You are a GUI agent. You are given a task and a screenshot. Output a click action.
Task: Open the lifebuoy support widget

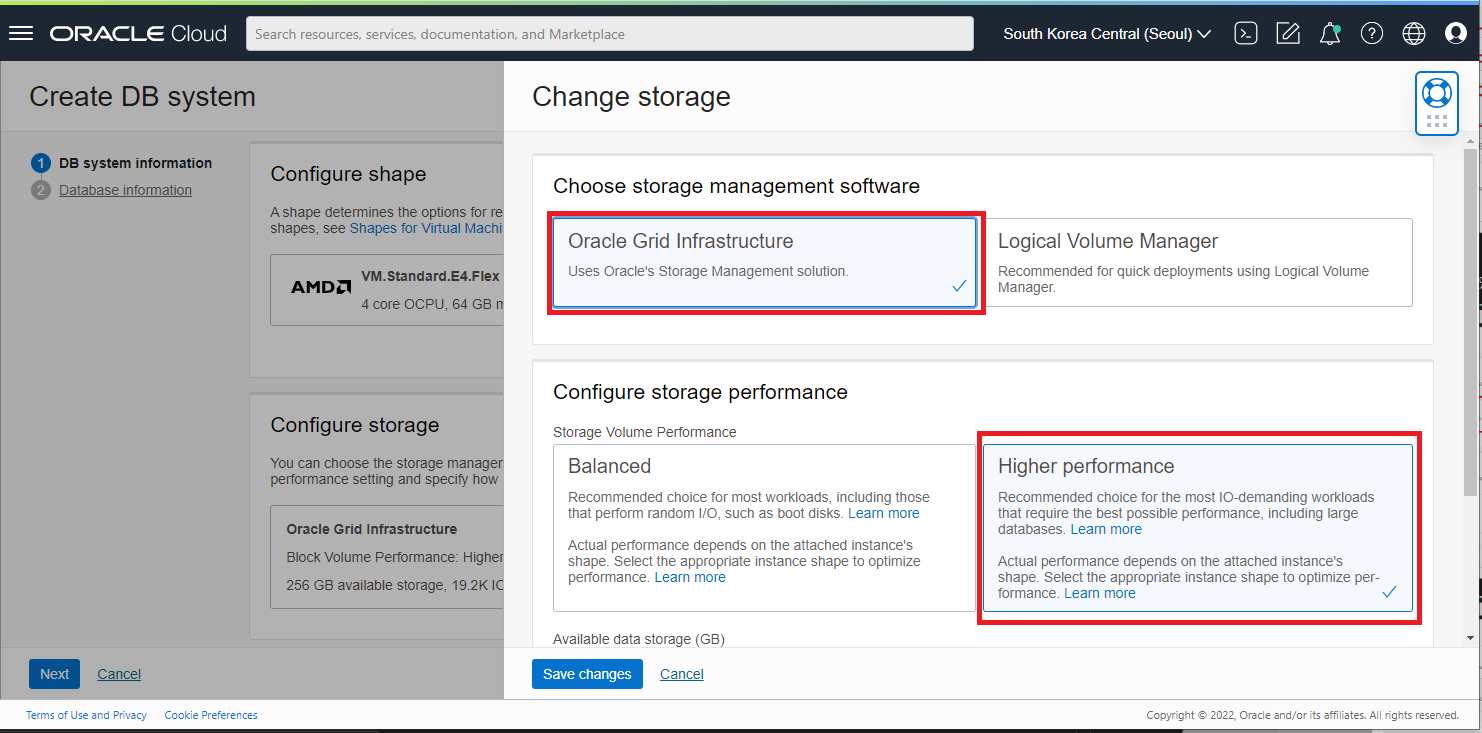[x=1437, y=93]
